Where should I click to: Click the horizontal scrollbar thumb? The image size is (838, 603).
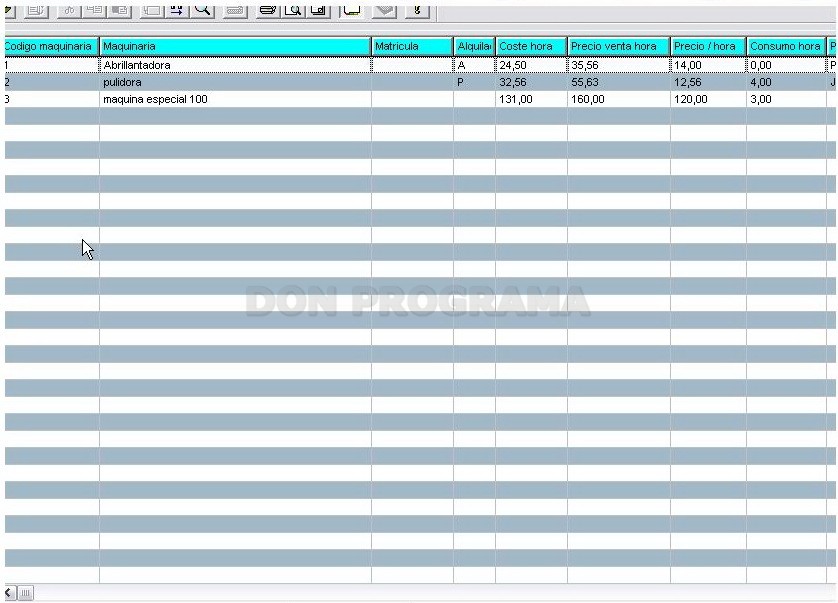[x=25, y=592]
